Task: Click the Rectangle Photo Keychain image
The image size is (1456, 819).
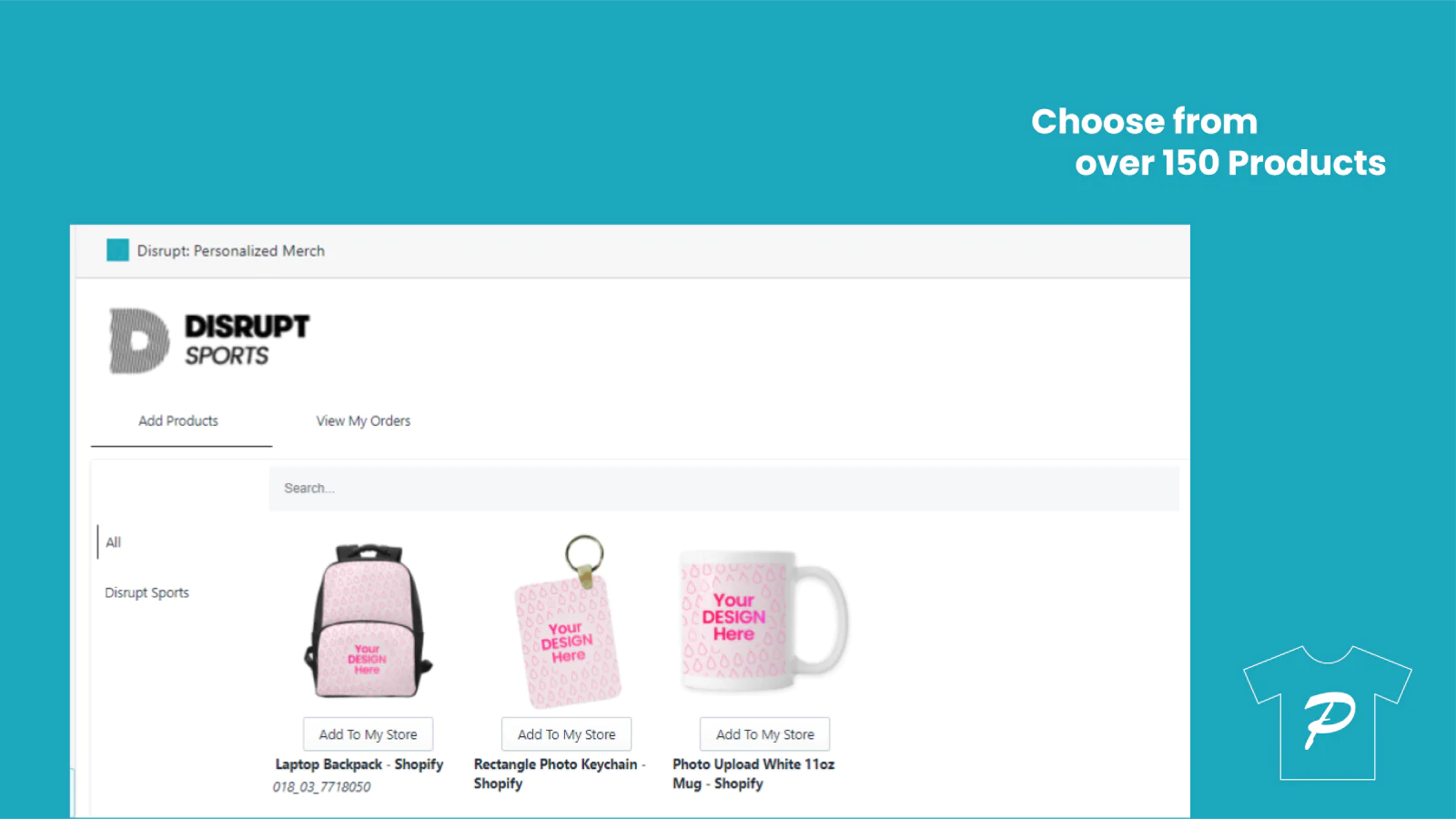Action: click(x=569, y=622)
